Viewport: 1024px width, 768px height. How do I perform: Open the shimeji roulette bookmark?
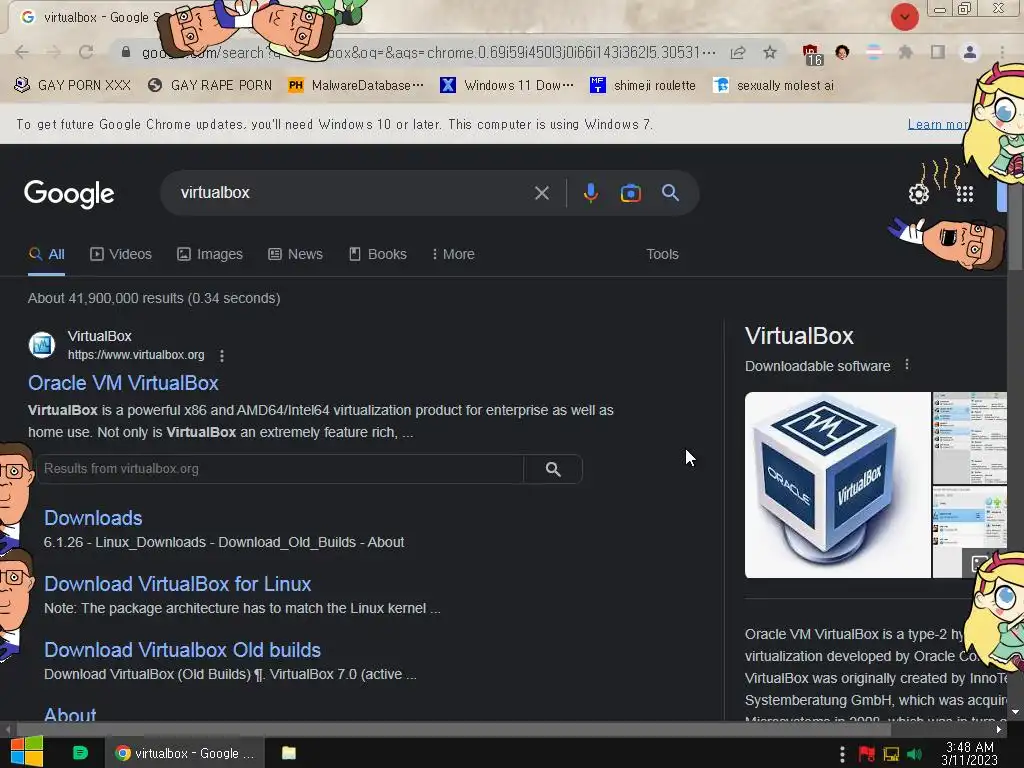point(643,86)
